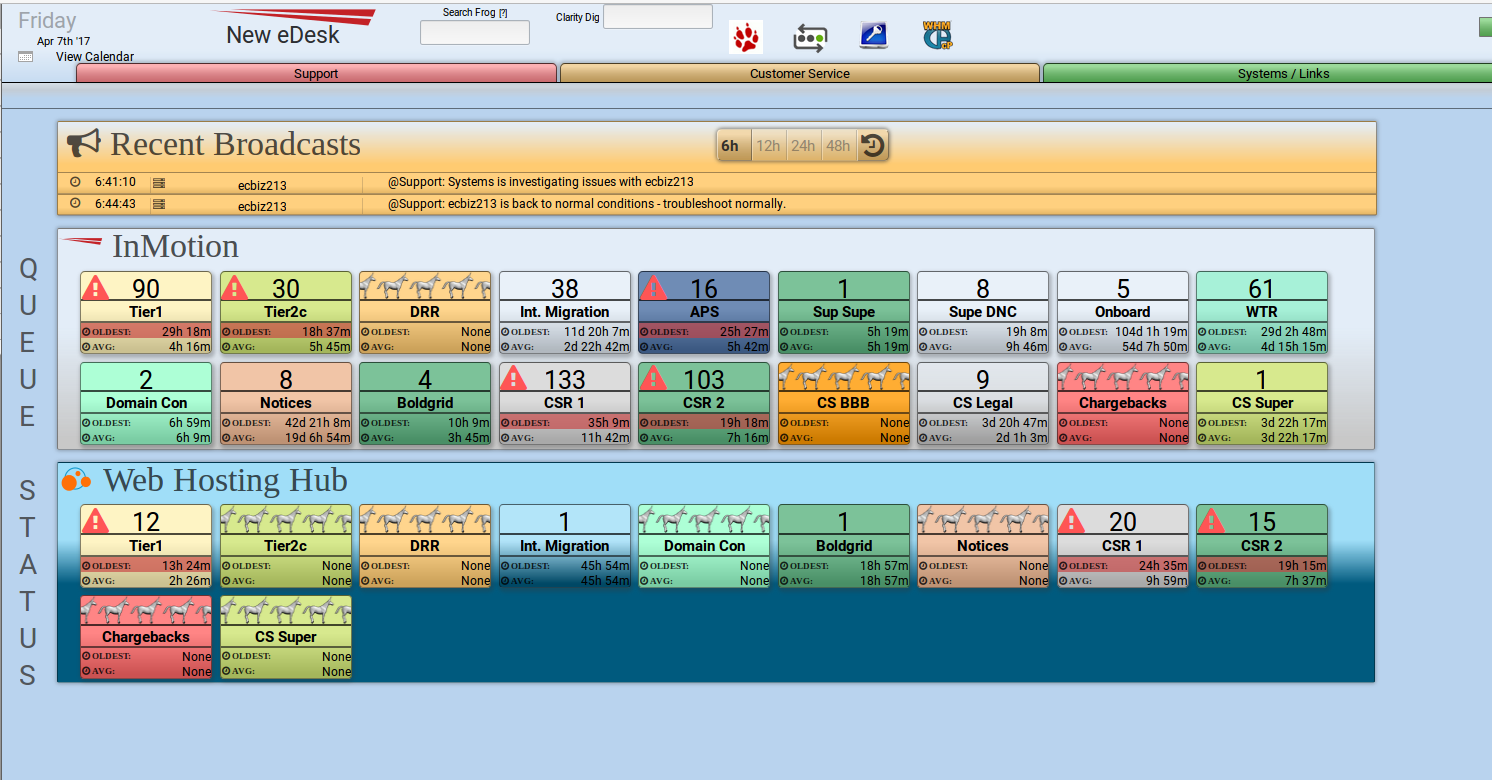Set broadcasts range to 24h

tap(803, 146)
